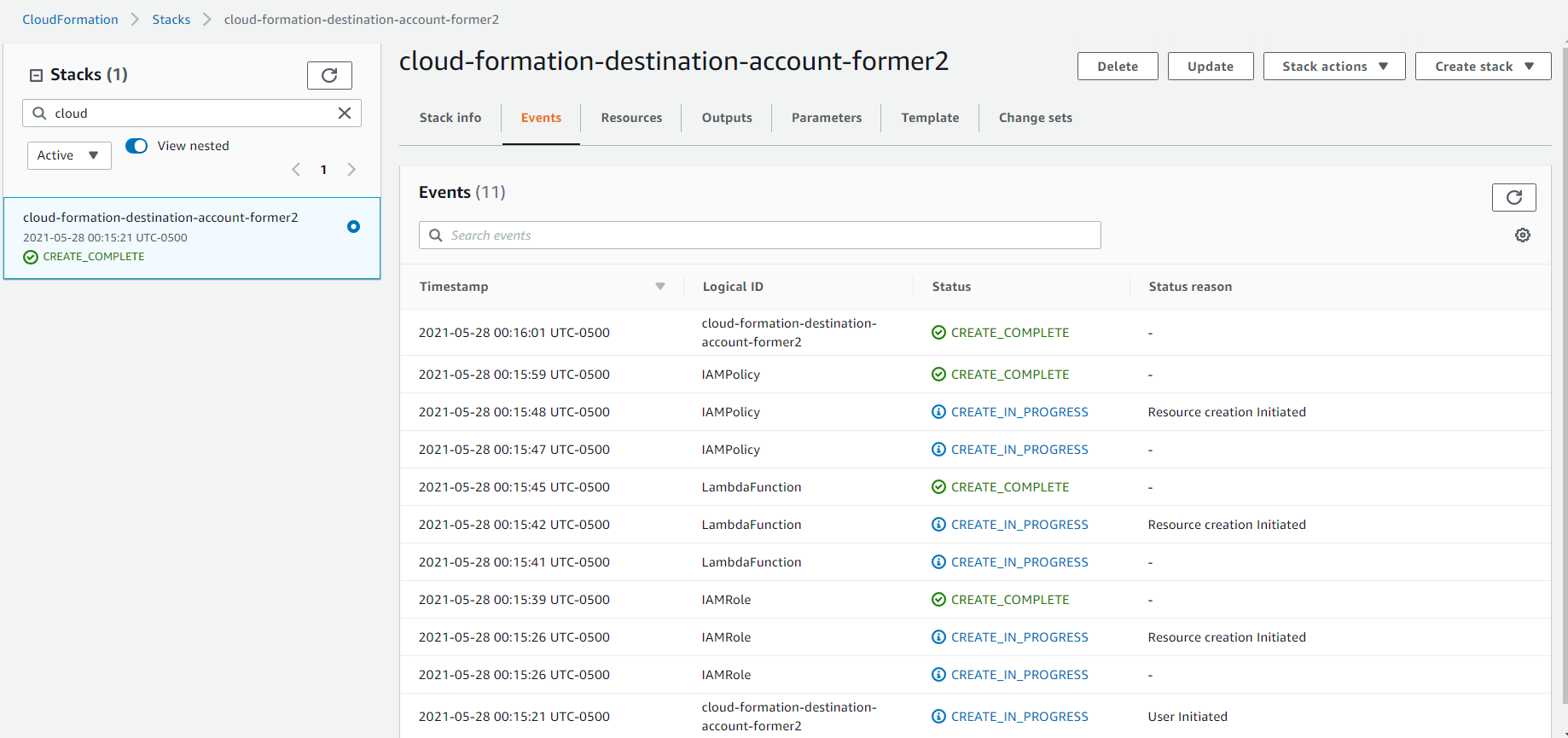The height and width of the screenshot is (738, 1568).
Task: Click the User Initiated status reason
Action: [x=1188, y=717]
